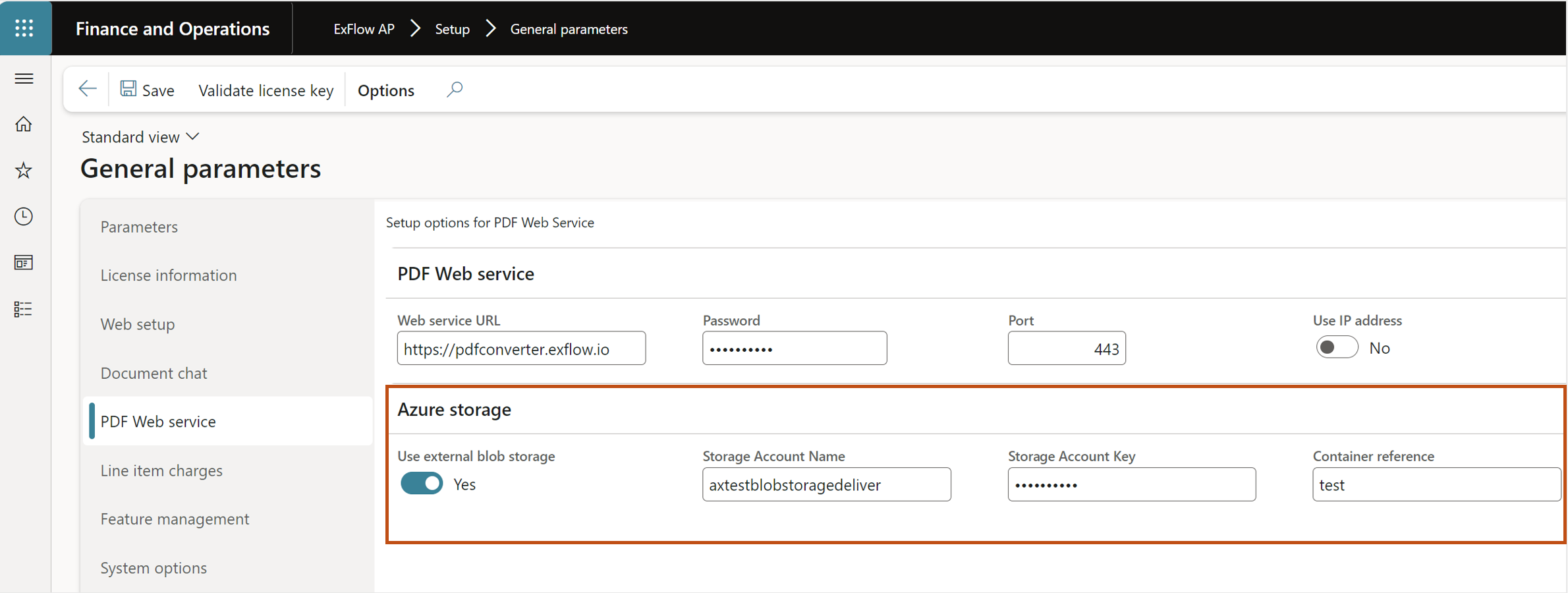The width and height of the screenshot is (1568, 593).
Task: Click the General parameters breadcrumb
Action: (569, 29)
